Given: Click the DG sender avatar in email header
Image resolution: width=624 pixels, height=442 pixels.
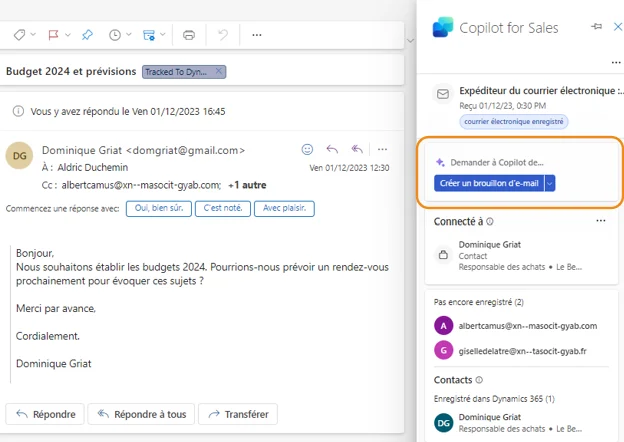Looking at the screenshot, I should (19, 156).
